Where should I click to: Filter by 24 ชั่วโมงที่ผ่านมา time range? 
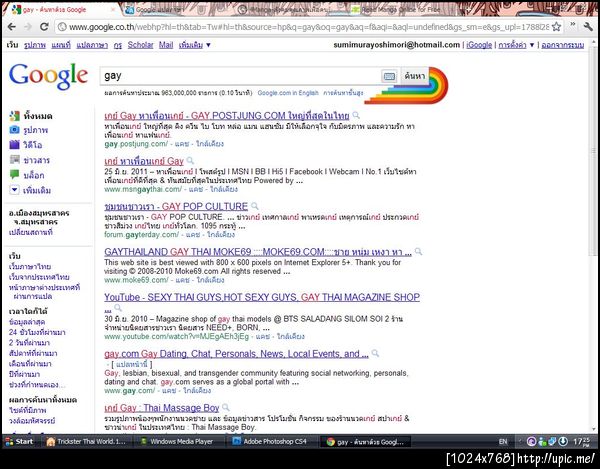(x=37, y=332)
